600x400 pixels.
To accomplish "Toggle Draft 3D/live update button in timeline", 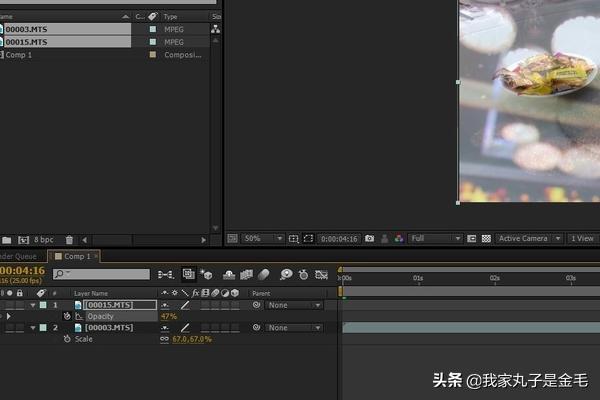I will tap(207, 274).
